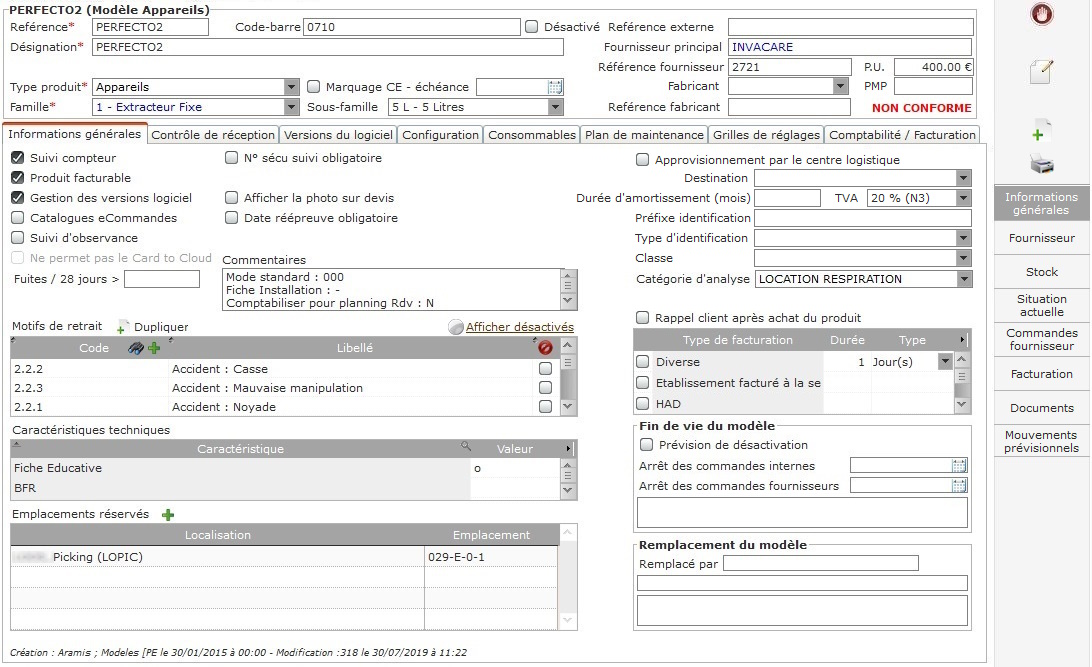1092x667 pixels.
Task: Click the green plus in Motifs de retrait header
Action: (154, 347)
